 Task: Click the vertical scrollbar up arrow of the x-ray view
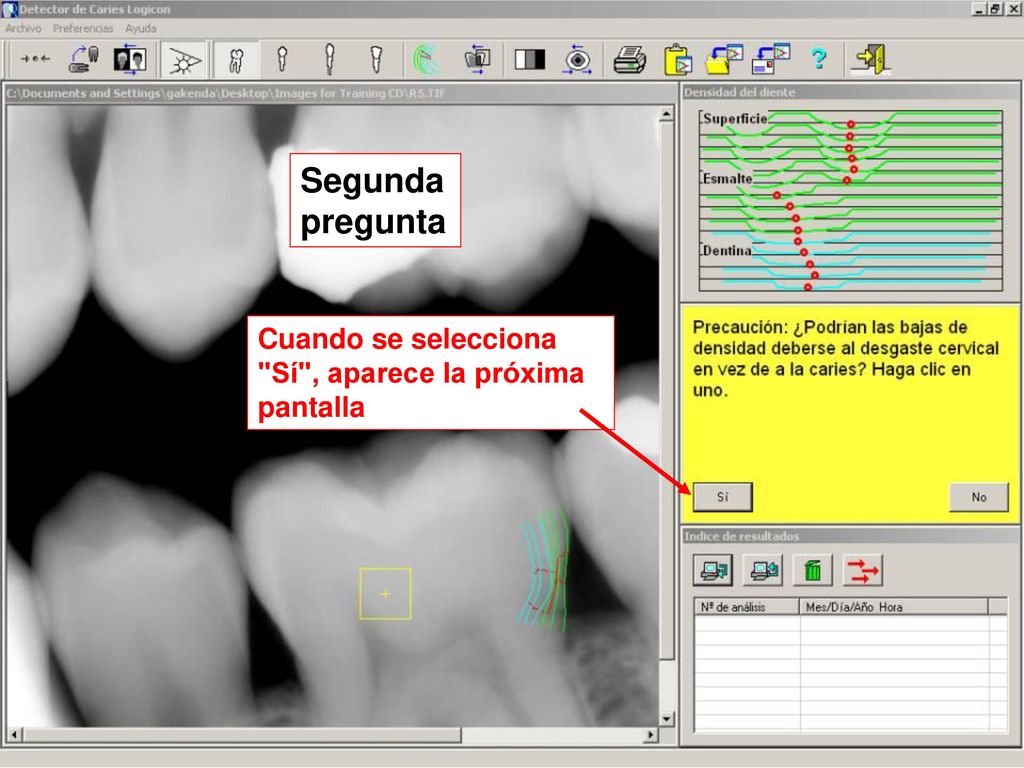click(x=666, y=115)
